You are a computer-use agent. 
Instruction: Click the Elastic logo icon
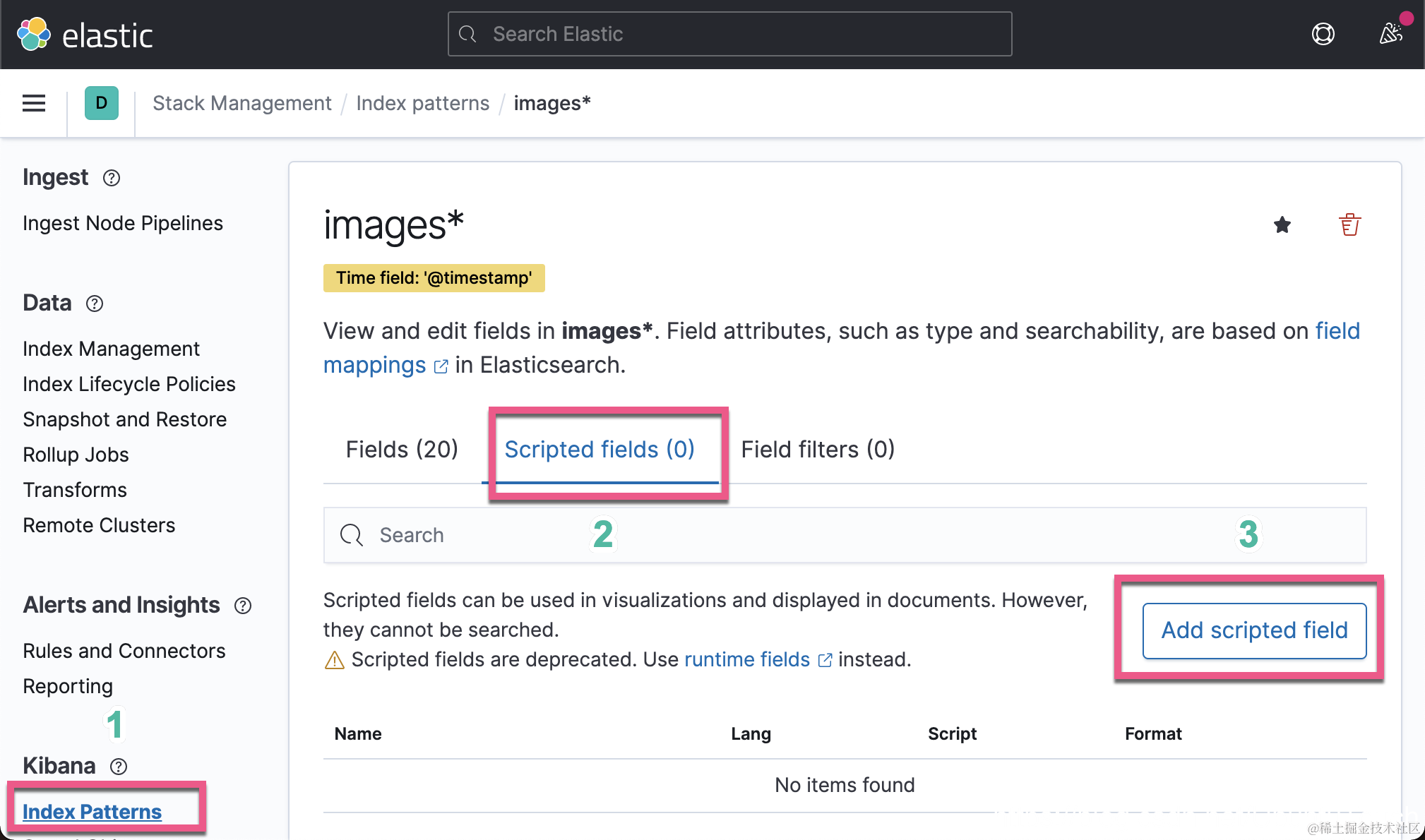[x=34, y=35]
